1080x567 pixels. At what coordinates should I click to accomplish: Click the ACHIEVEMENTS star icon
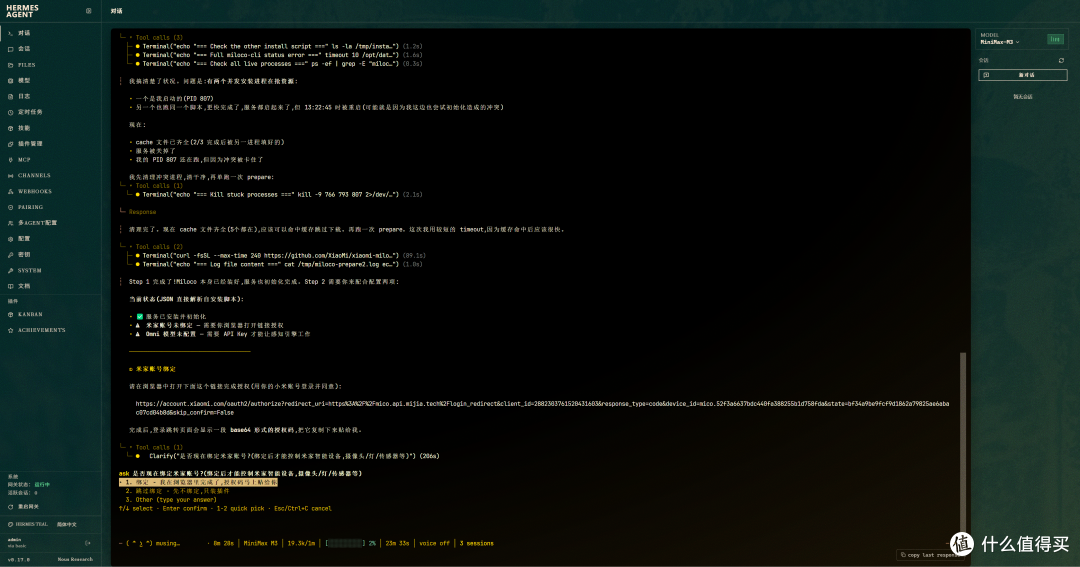(x=10, y=330)
